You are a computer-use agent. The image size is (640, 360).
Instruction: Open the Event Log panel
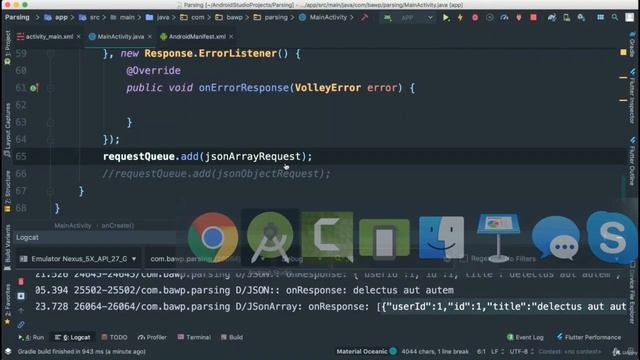525,337
